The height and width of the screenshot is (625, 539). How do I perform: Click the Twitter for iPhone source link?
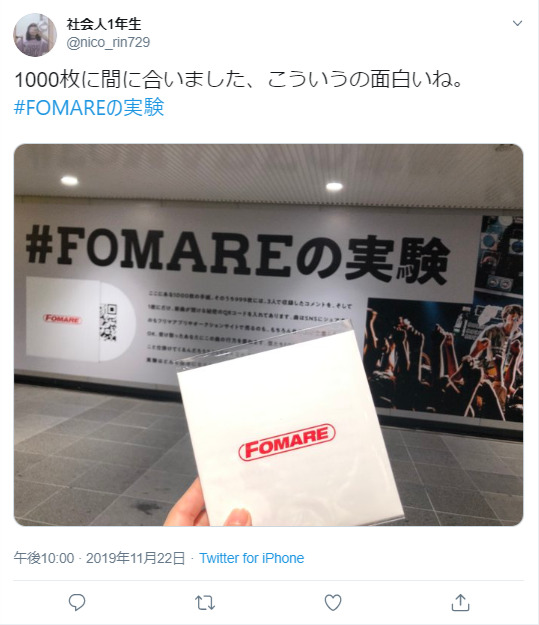pos(252,558)
